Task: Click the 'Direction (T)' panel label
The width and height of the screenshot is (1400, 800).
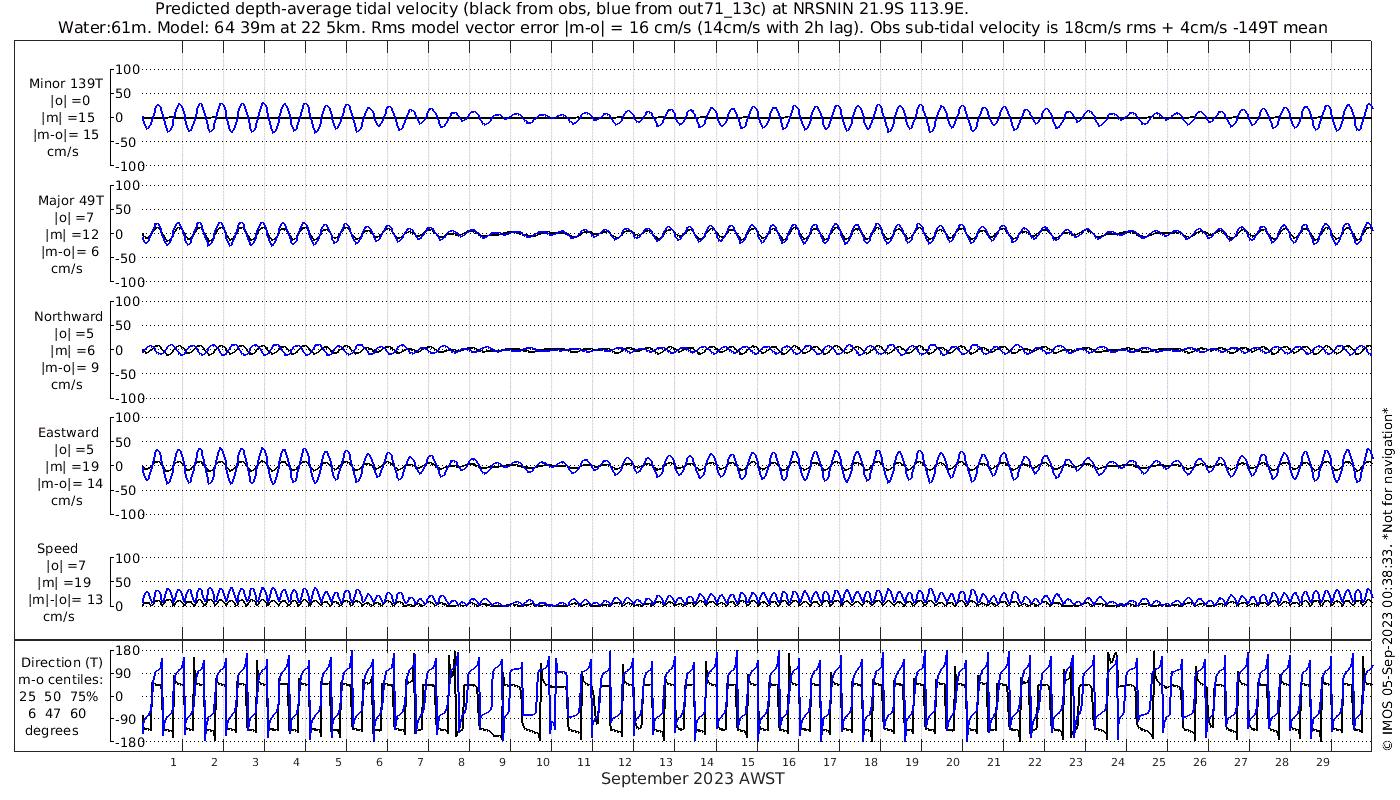Action: pyautogui.click(x=62, y=662)
